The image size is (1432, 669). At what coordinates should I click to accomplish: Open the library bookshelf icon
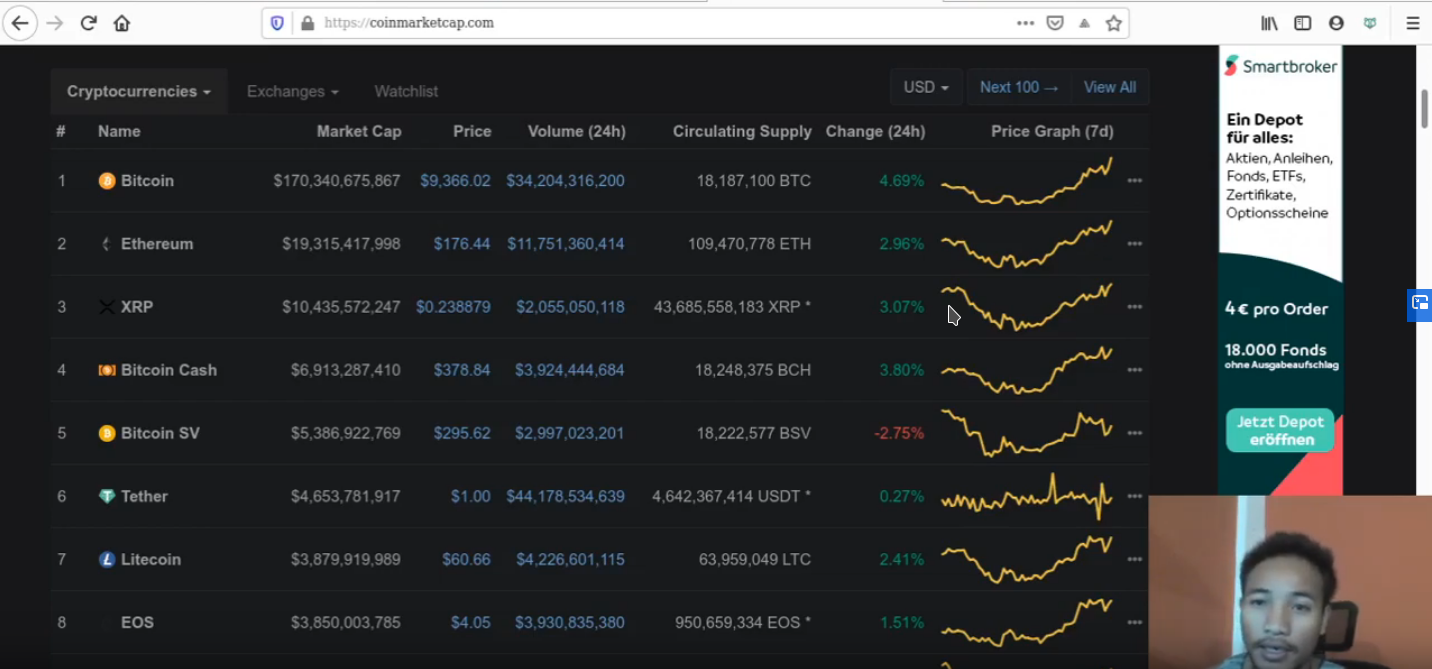[1269, 23]
